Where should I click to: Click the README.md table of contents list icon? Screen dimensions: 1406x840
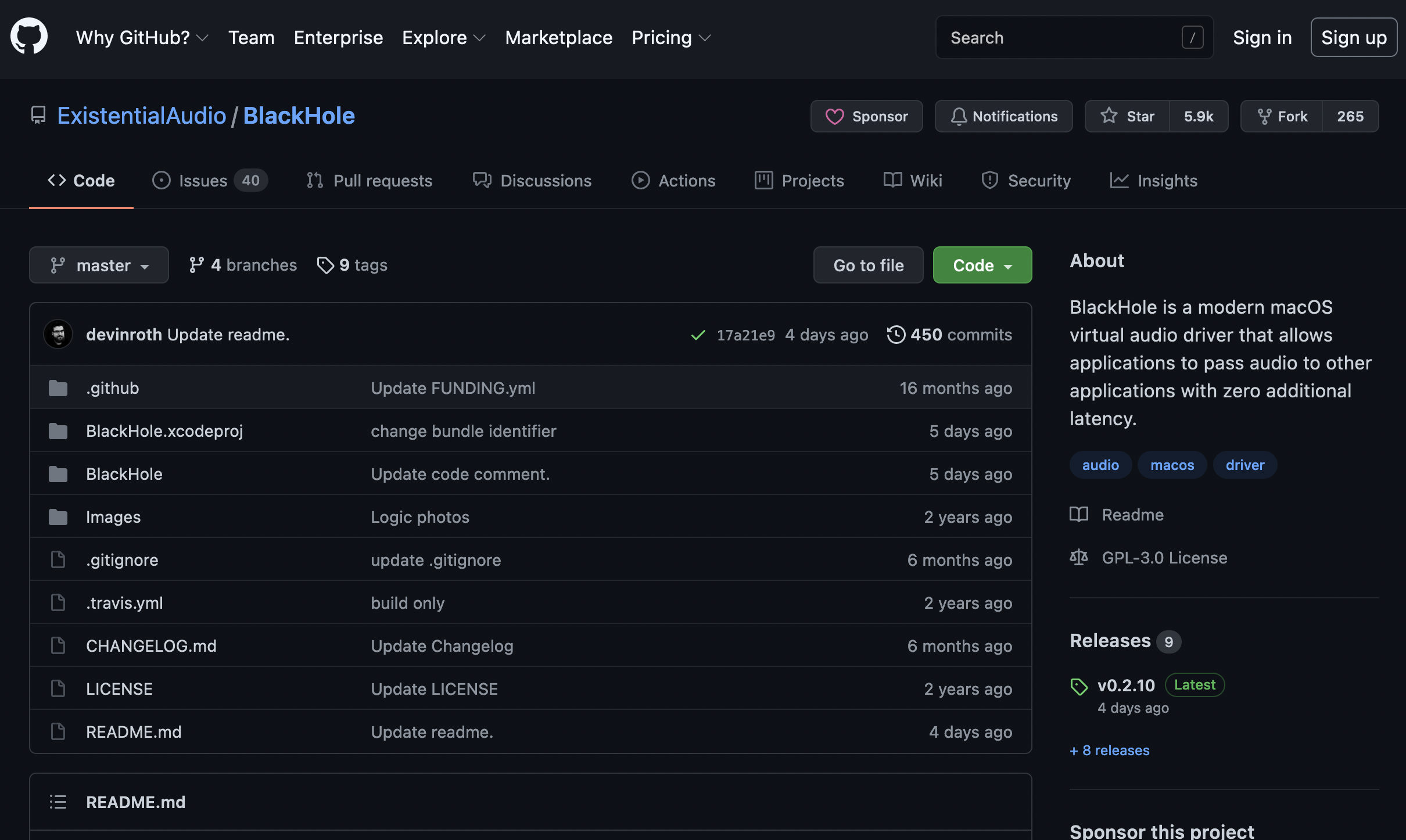[58, 802]
